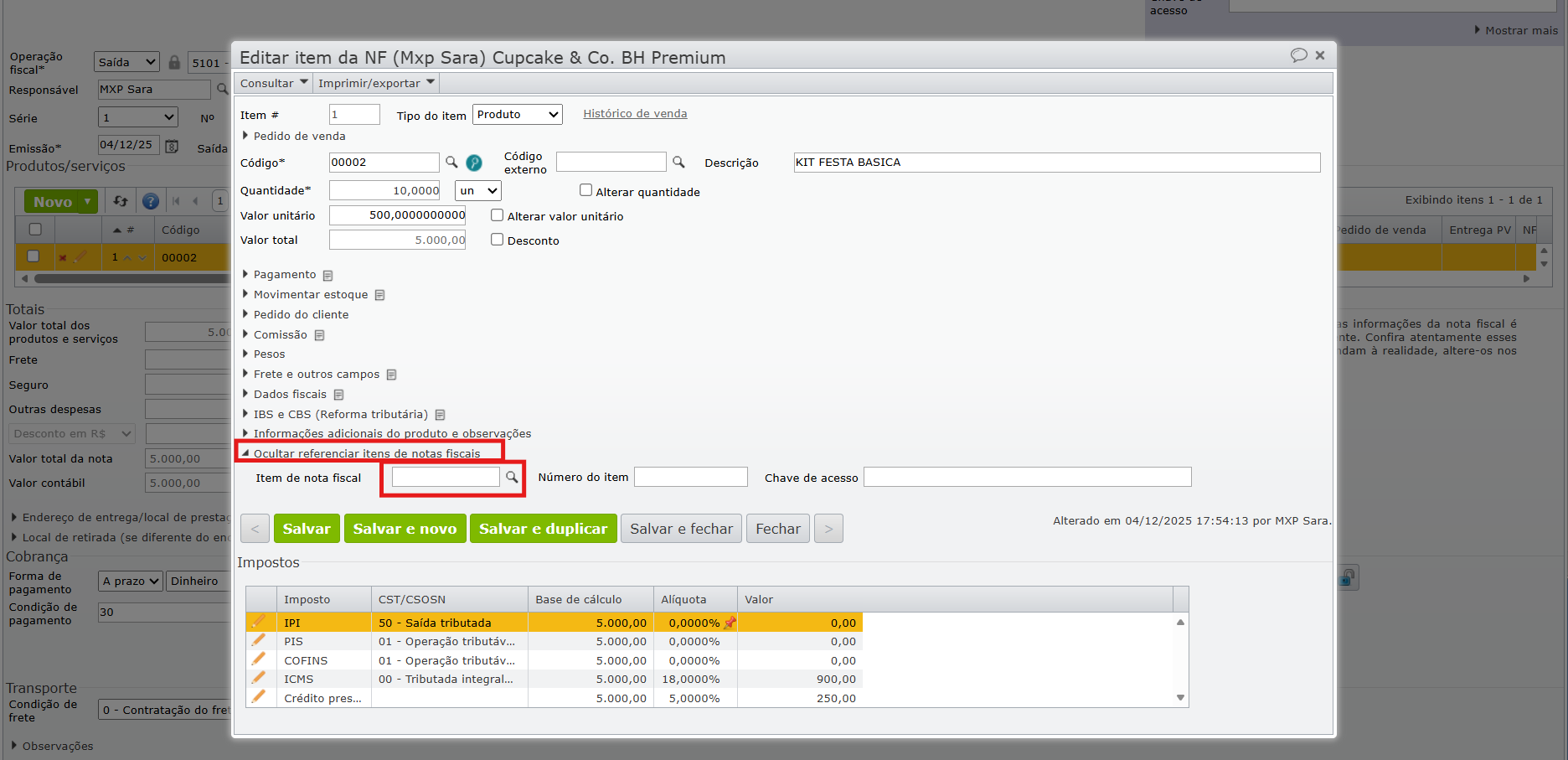Click the Descrição field KIT FESTA BASICA
The height and width of the screenshot is (760, 1568).
point(1057,162)
